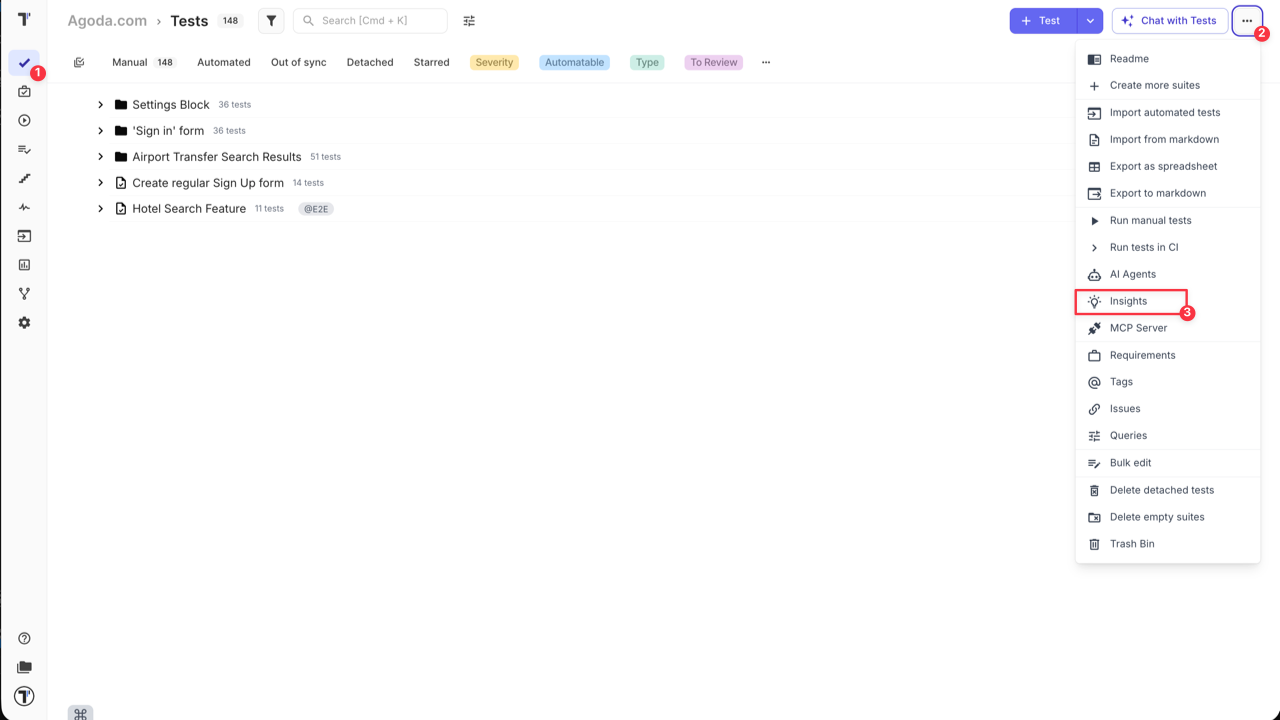Open the Analytics chart icon in the sidebar

pos(24,264)
